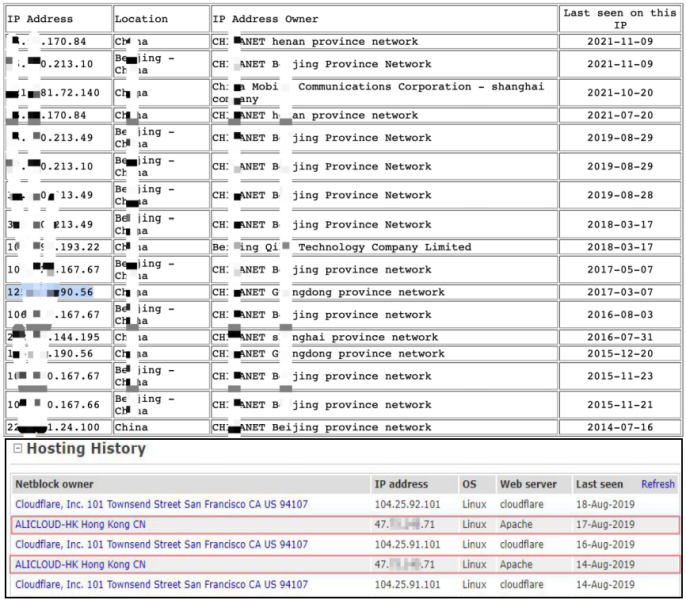
Task: Click the IP ending in 1.24.100
Action: click(x=53, y=427)
